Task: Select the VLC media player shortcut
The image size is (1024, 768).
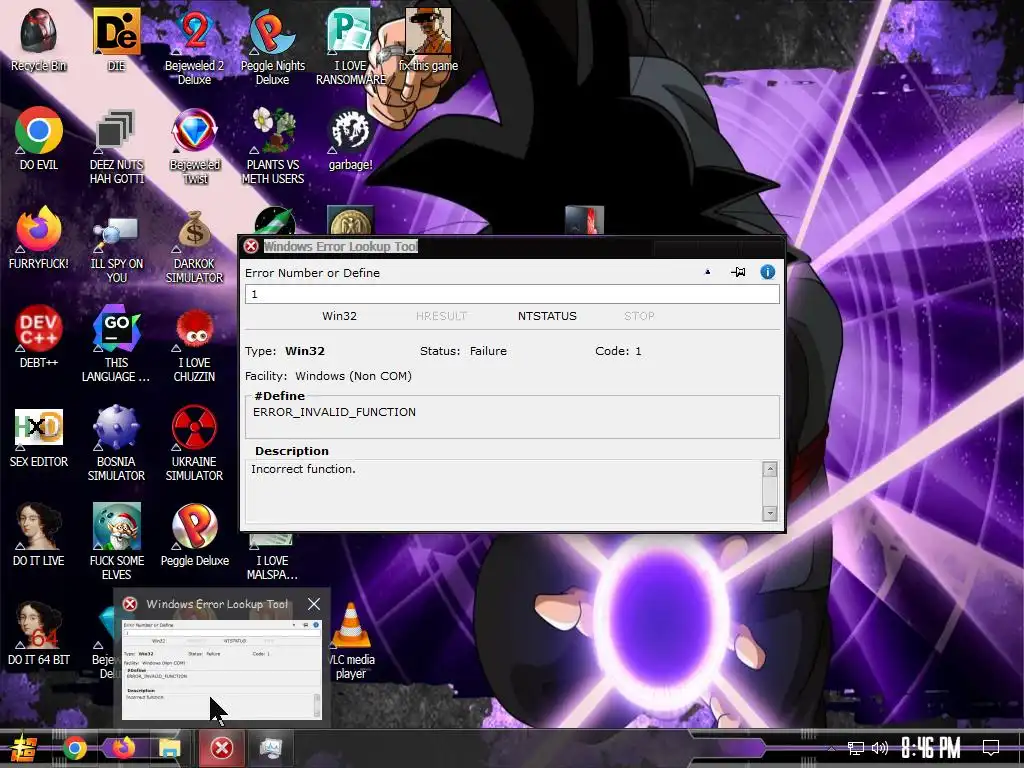Action: [351, 640]
